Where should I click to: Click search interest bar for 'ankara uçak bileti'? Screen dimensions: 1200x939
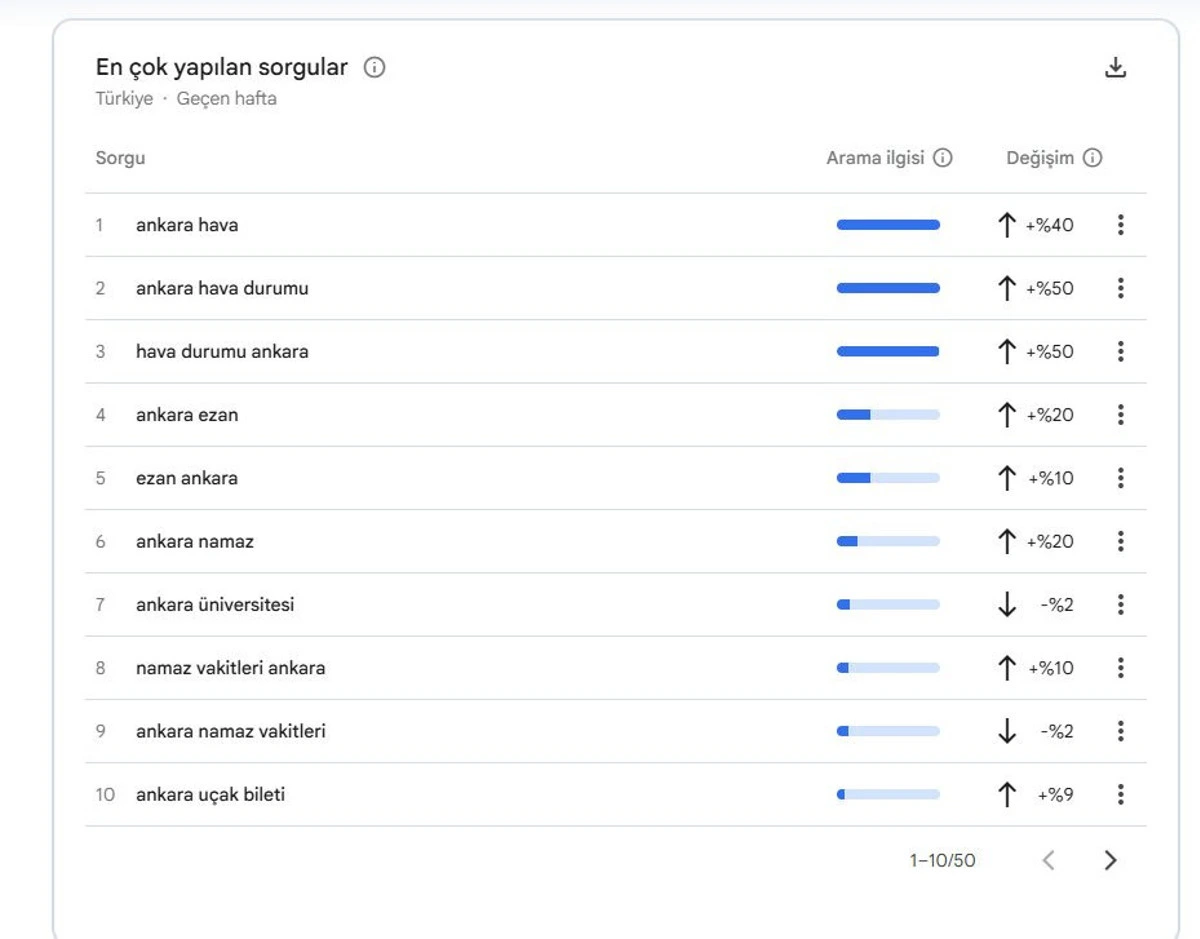888,794
